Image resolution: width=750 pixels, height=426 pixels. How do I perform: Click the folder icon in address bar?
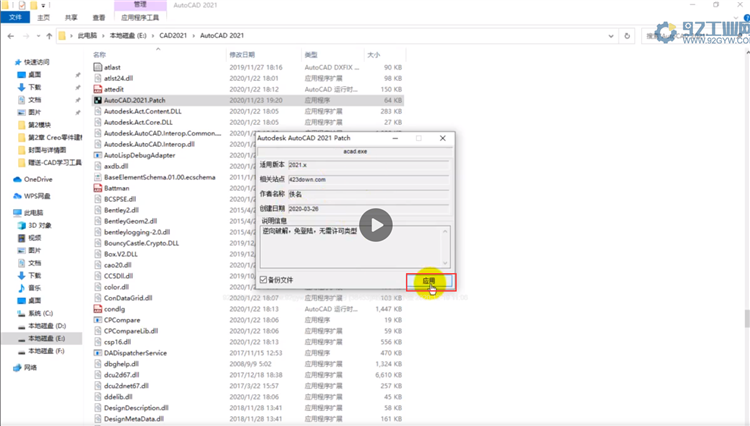pyautogui.click(x=62, y=36)
